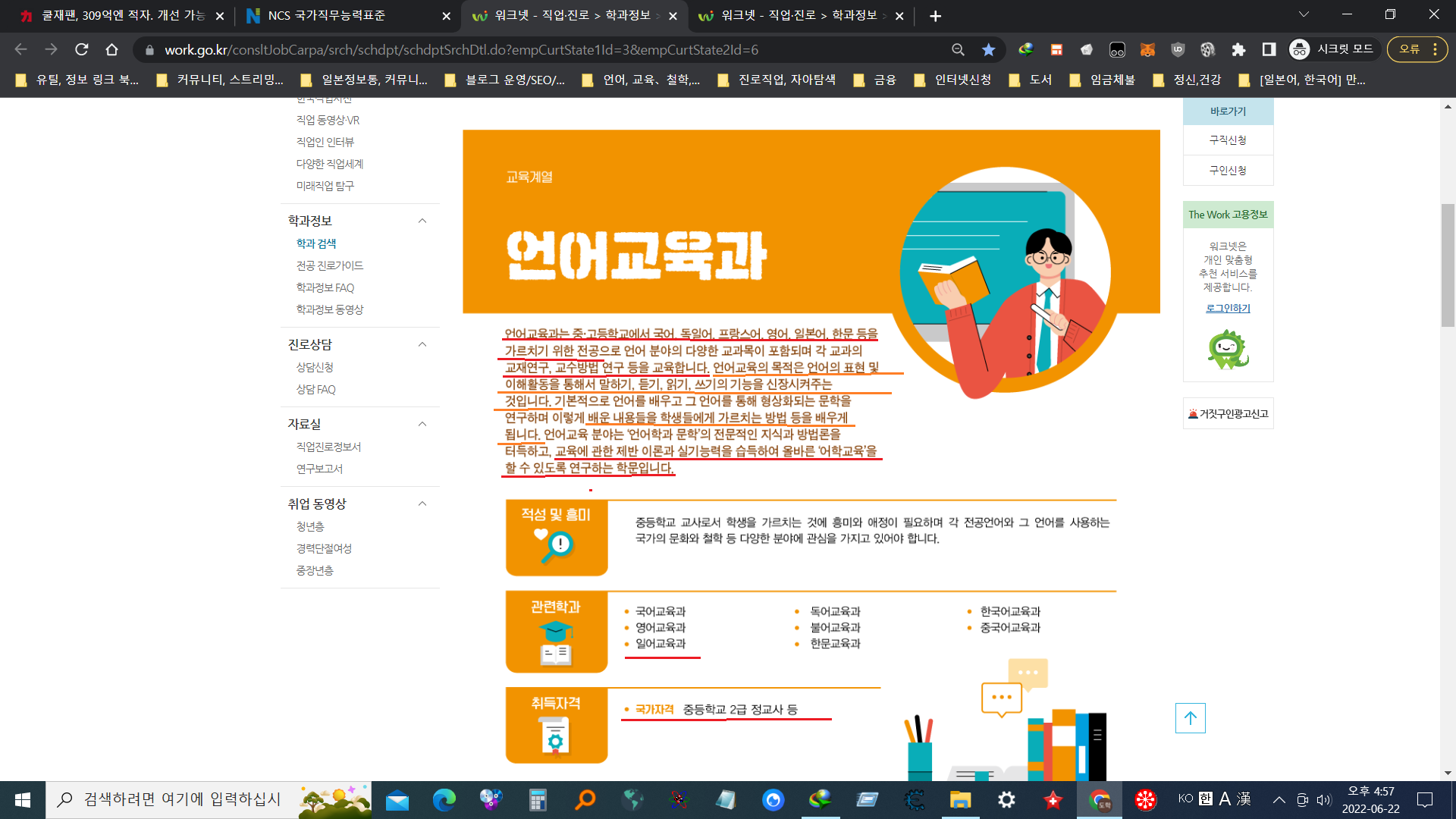Open the browser extensions puzzle icon
The width and height of the screenshot is (1456, 819).
point(1238,50)
